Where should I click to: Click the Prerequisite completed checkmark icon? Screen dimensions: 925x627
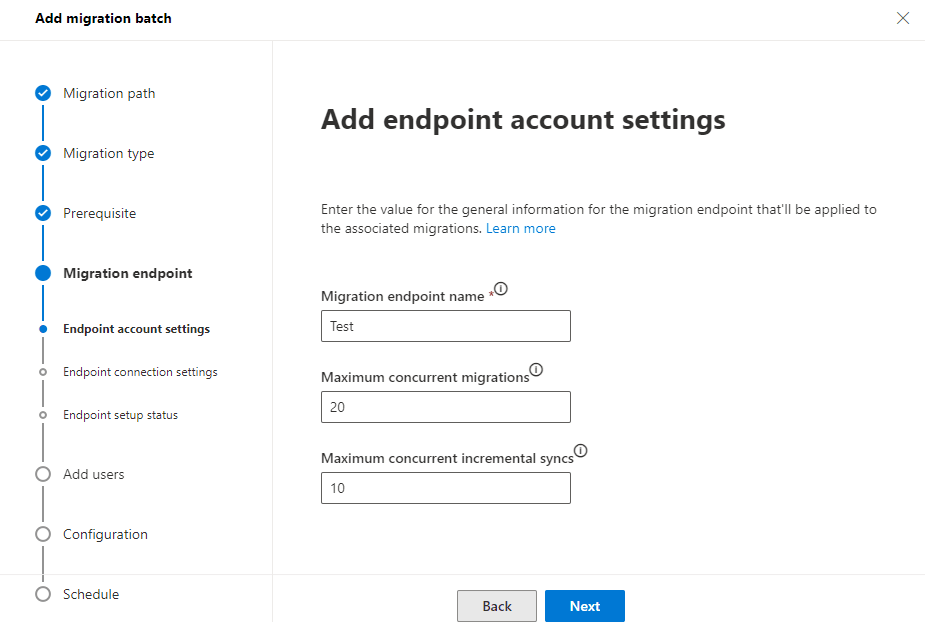(43, 213)
